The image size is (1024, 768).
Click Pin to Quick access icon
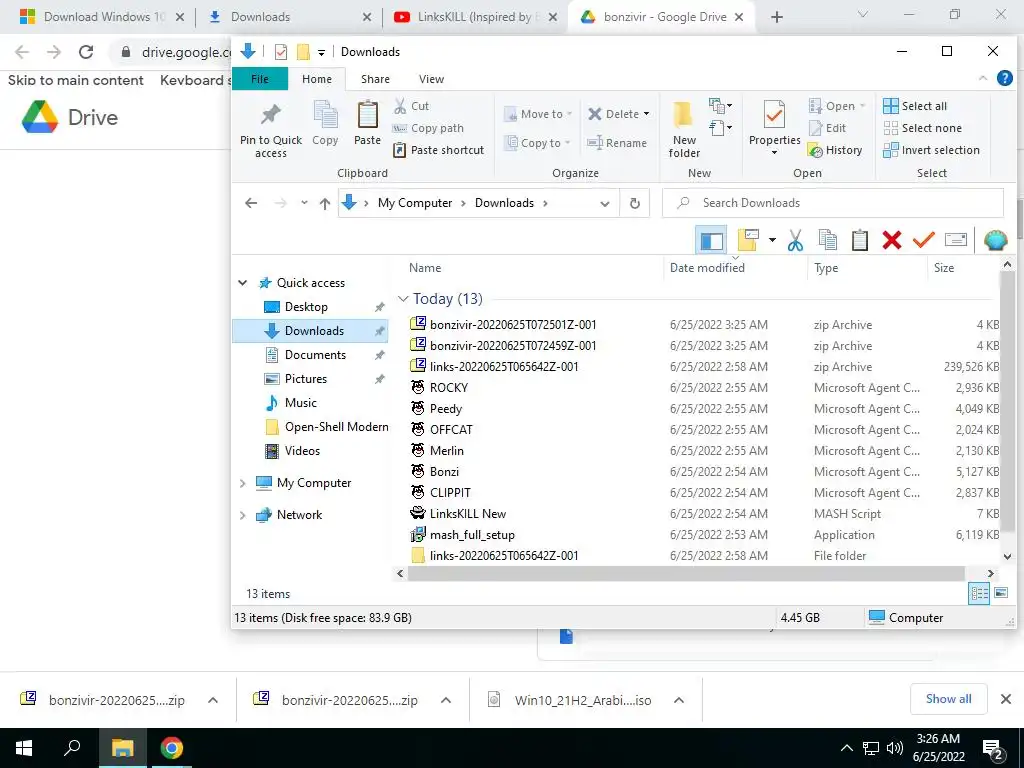(270, 116)
